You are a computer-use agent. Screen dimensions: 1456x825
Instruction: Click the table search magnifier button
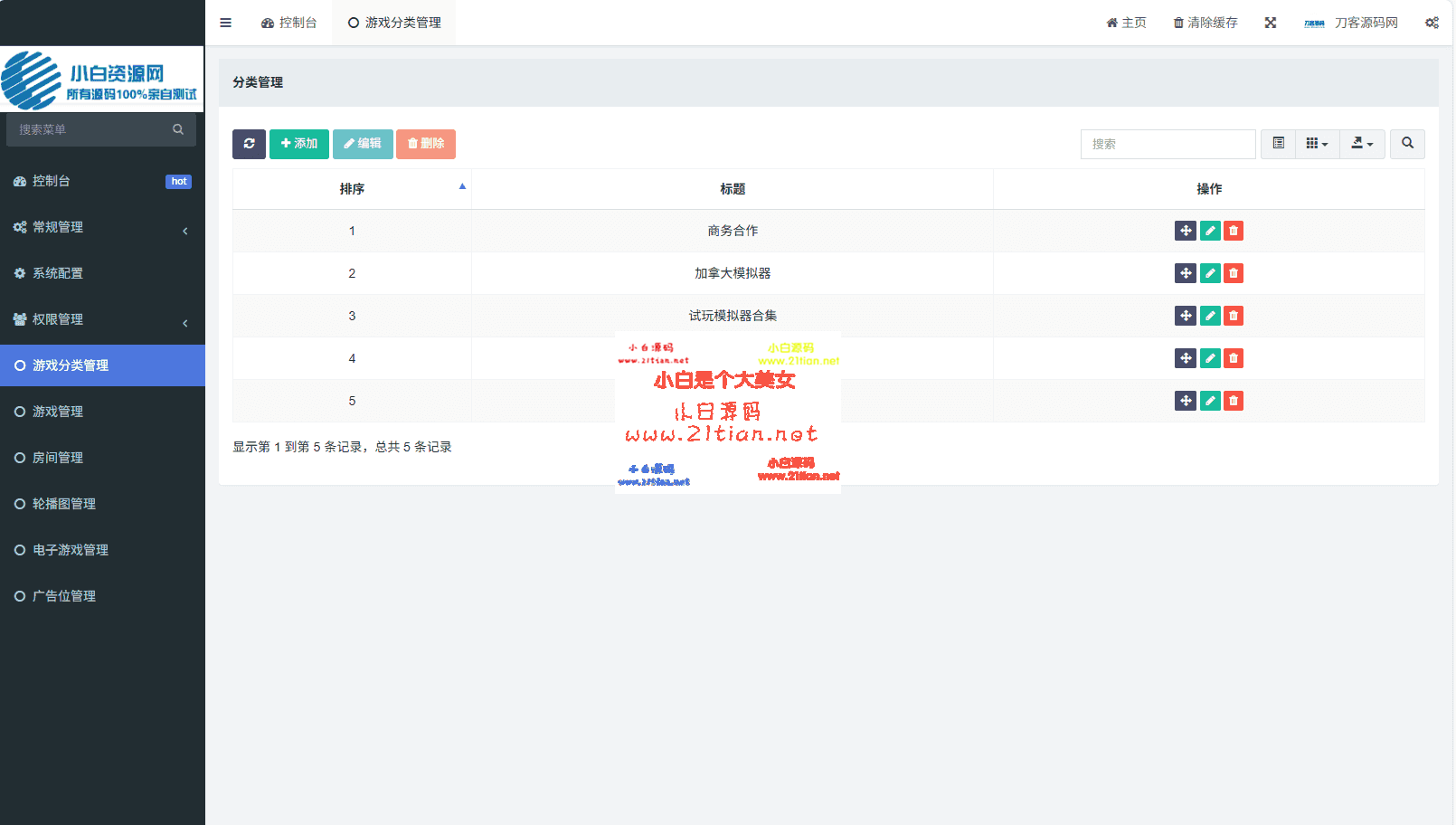1407,144
